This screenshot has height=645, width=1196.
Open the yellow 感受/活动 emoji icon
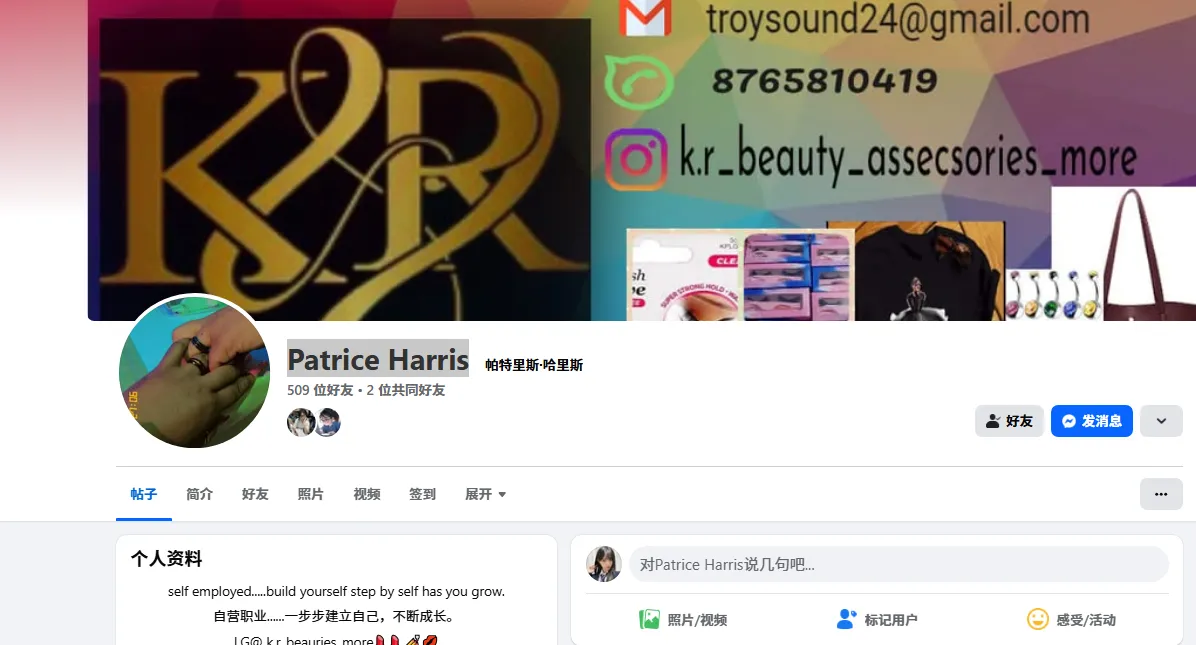click(x=1037, y=619)
